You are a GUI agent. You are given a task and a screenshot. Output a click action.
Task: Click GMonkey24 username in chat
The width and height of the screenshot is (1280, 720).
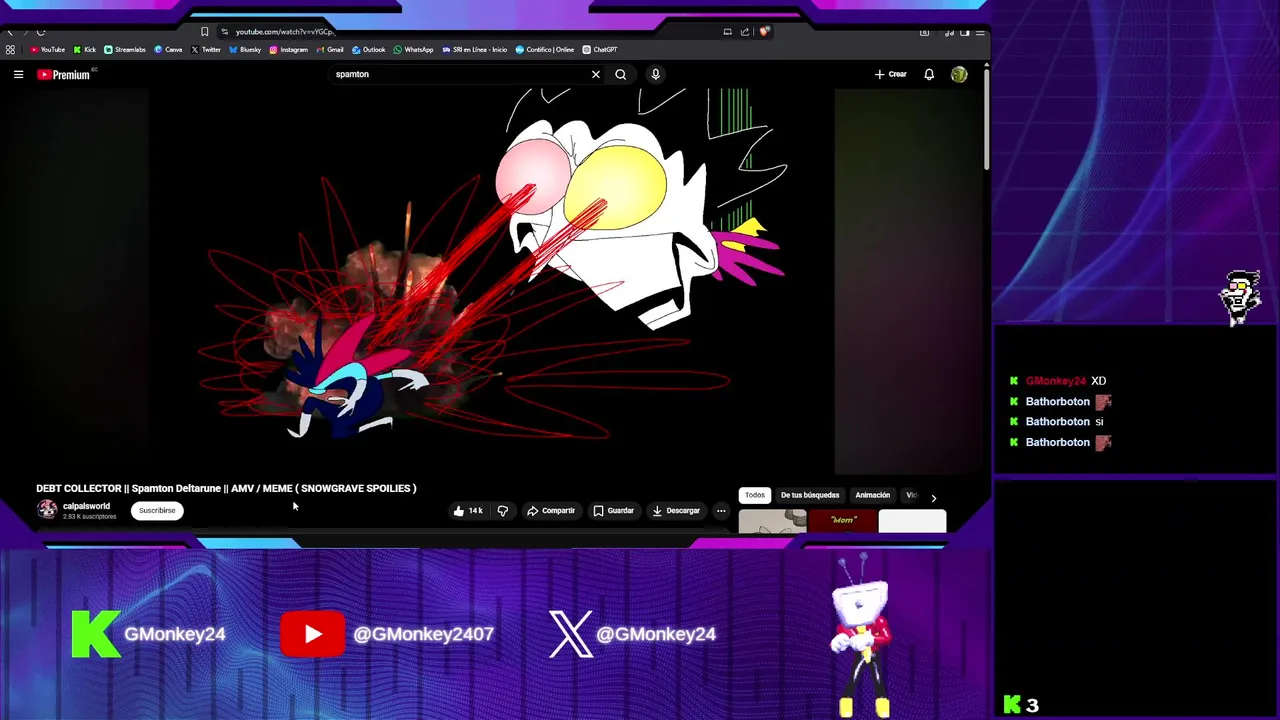[x=1056, y=381]
